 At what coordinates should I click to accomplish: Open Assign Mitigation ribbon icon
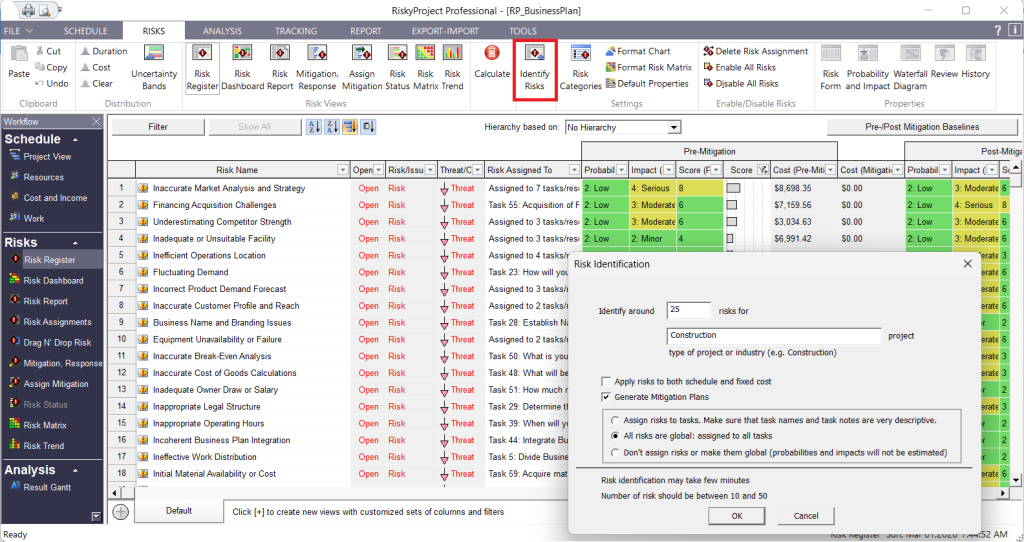tap(361, 67)
